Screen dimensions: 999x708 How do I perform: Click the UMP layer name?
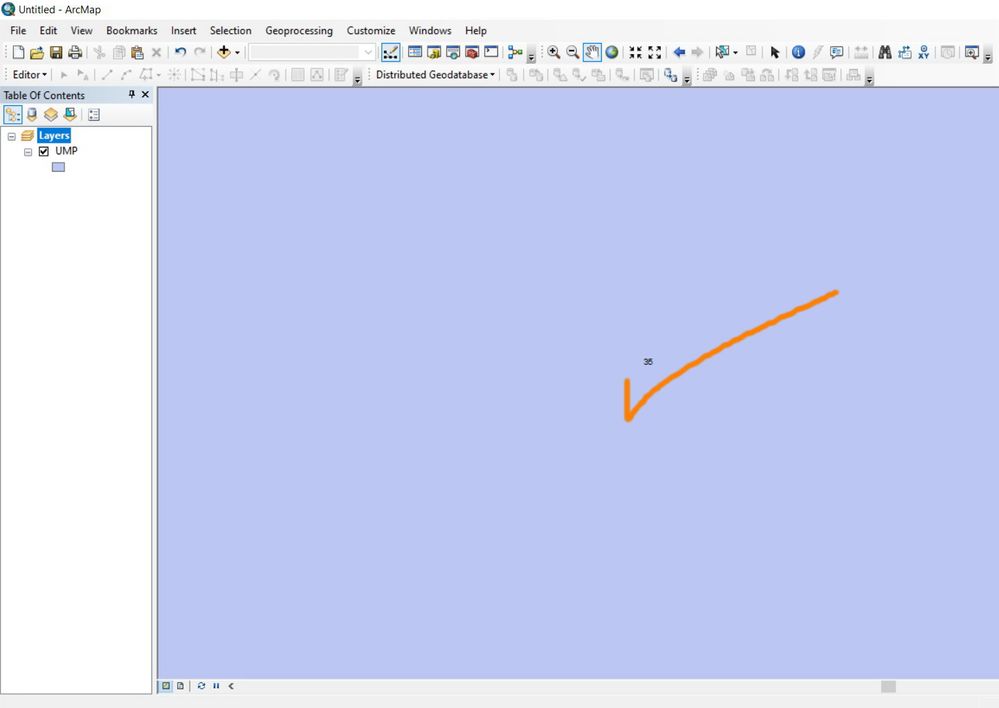[66, 151]
